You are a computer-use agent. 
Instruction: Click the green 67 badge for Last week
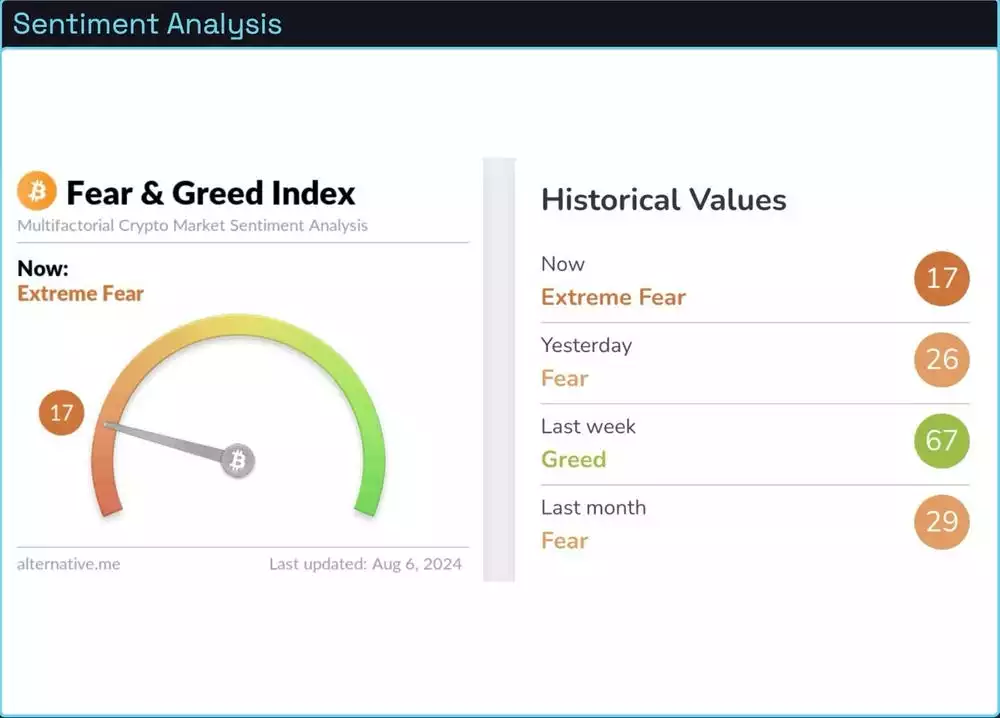coord(941,441)
